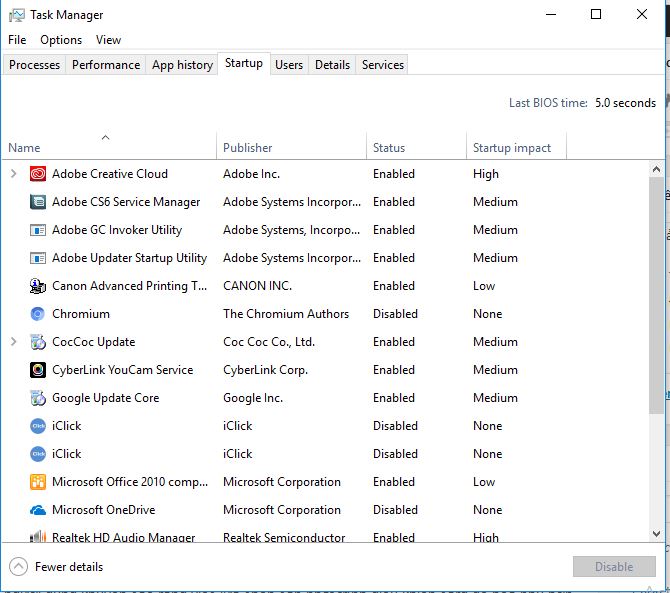
Task: Select the Google Update Core name
Action: pos(106,398)
